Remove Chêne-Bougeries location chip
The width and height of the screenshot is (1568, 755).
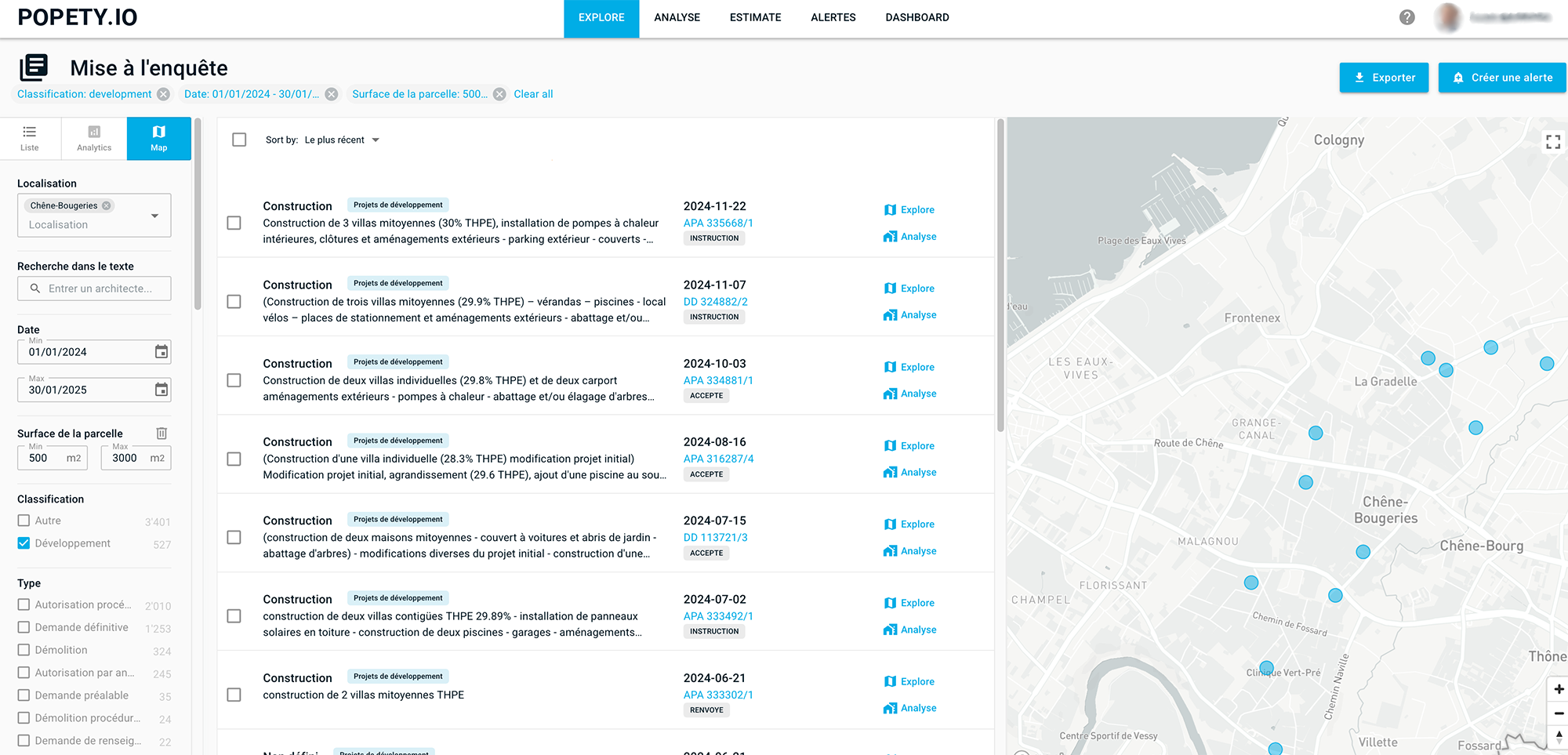click(x=107, y=205)
